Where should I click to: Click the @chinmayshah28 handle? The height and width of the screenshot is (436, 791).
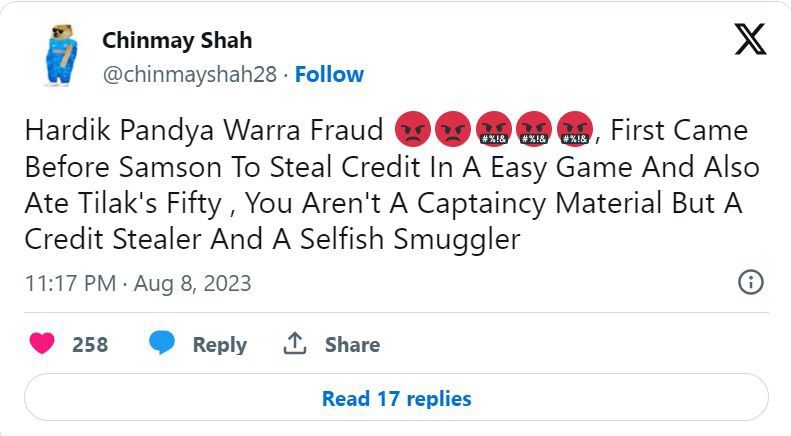pos(188,74)
